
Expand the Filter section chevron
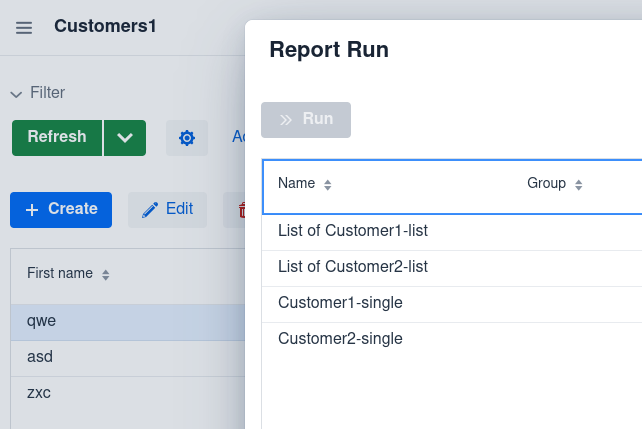tap(16, 94)
